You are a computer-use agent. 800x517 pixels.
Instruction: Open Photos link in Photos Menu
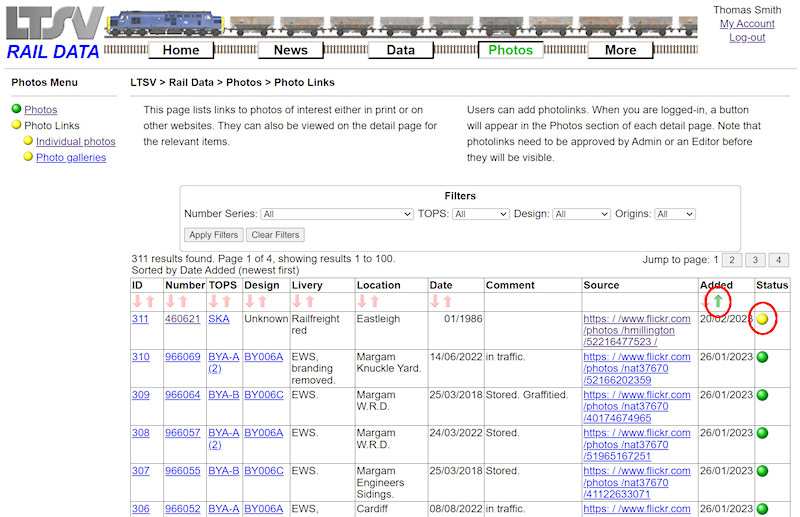coord(41,110)
